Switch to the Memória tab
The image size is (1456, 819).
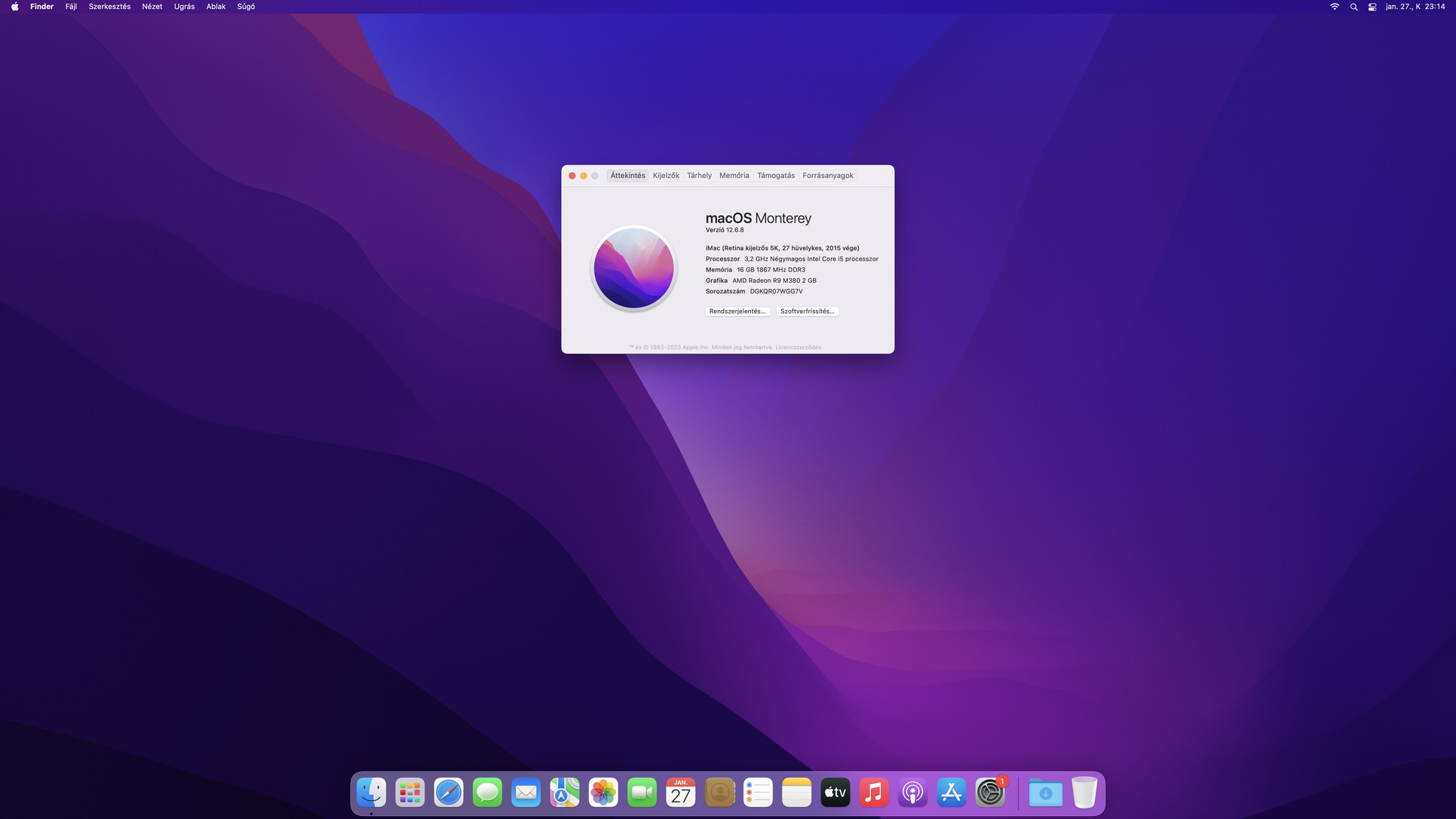[734, 176]
